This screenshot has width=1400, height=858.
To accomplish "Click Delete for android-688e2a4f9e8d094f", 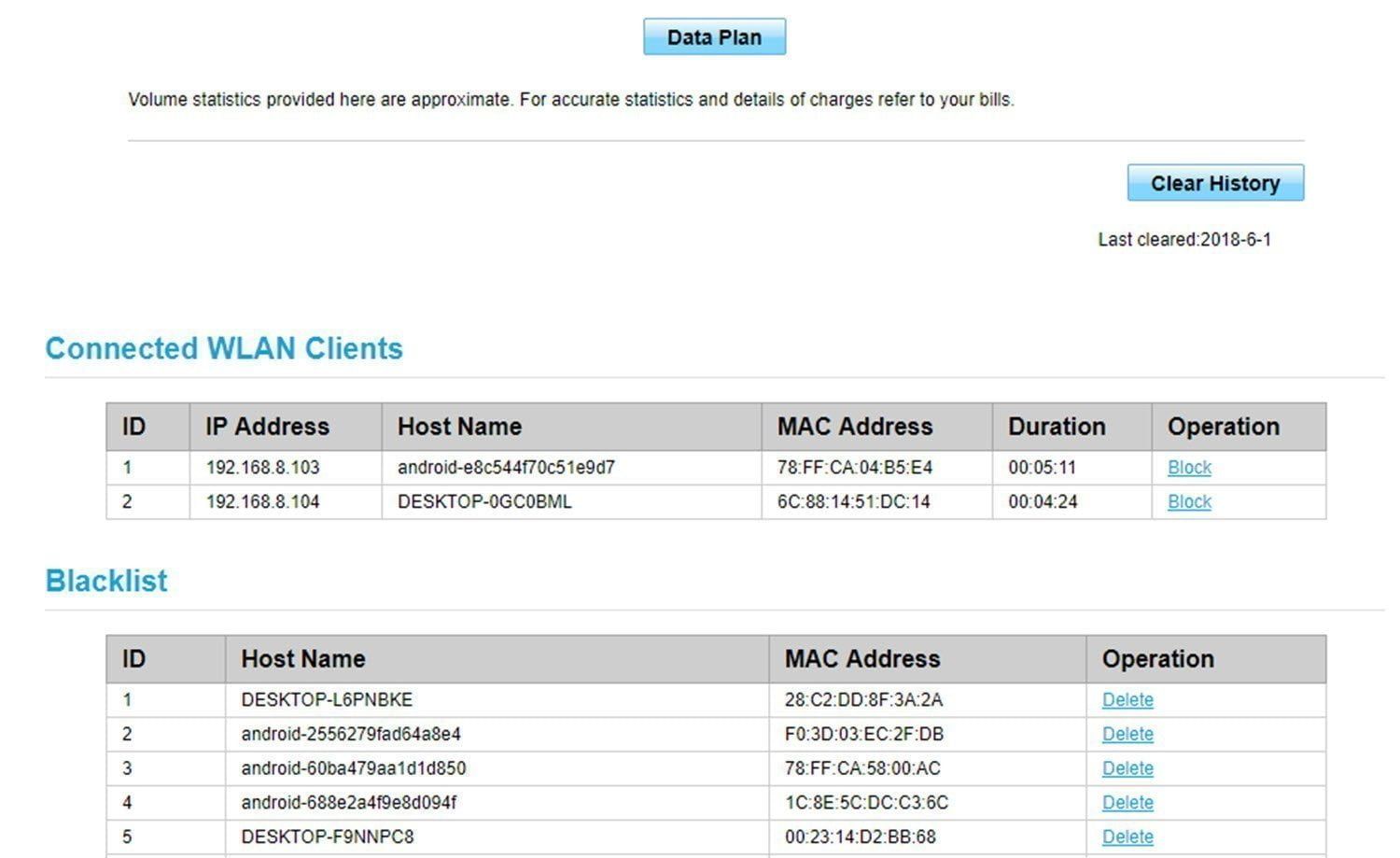I will [x=1127, y=803].
